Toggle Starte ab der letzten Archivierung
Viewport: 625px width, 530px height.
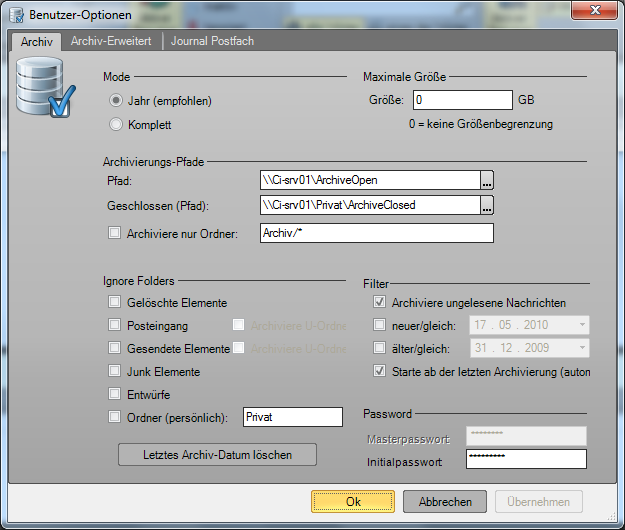[x=379, y=372]
